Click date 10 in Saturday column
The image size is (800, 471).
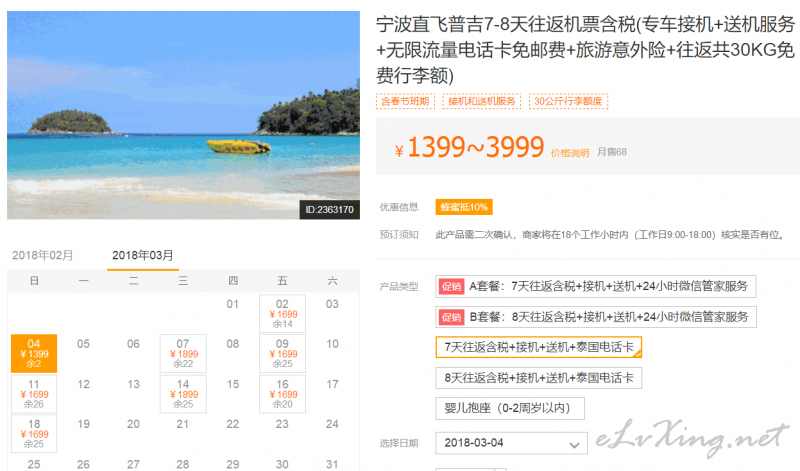[332, 344]
